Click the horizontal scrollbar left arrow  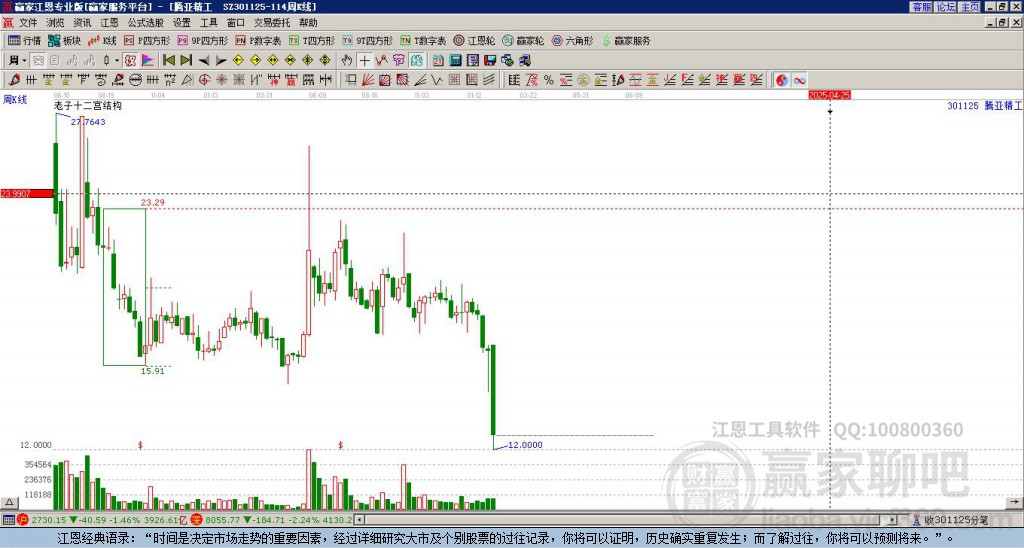pos(360,520)
